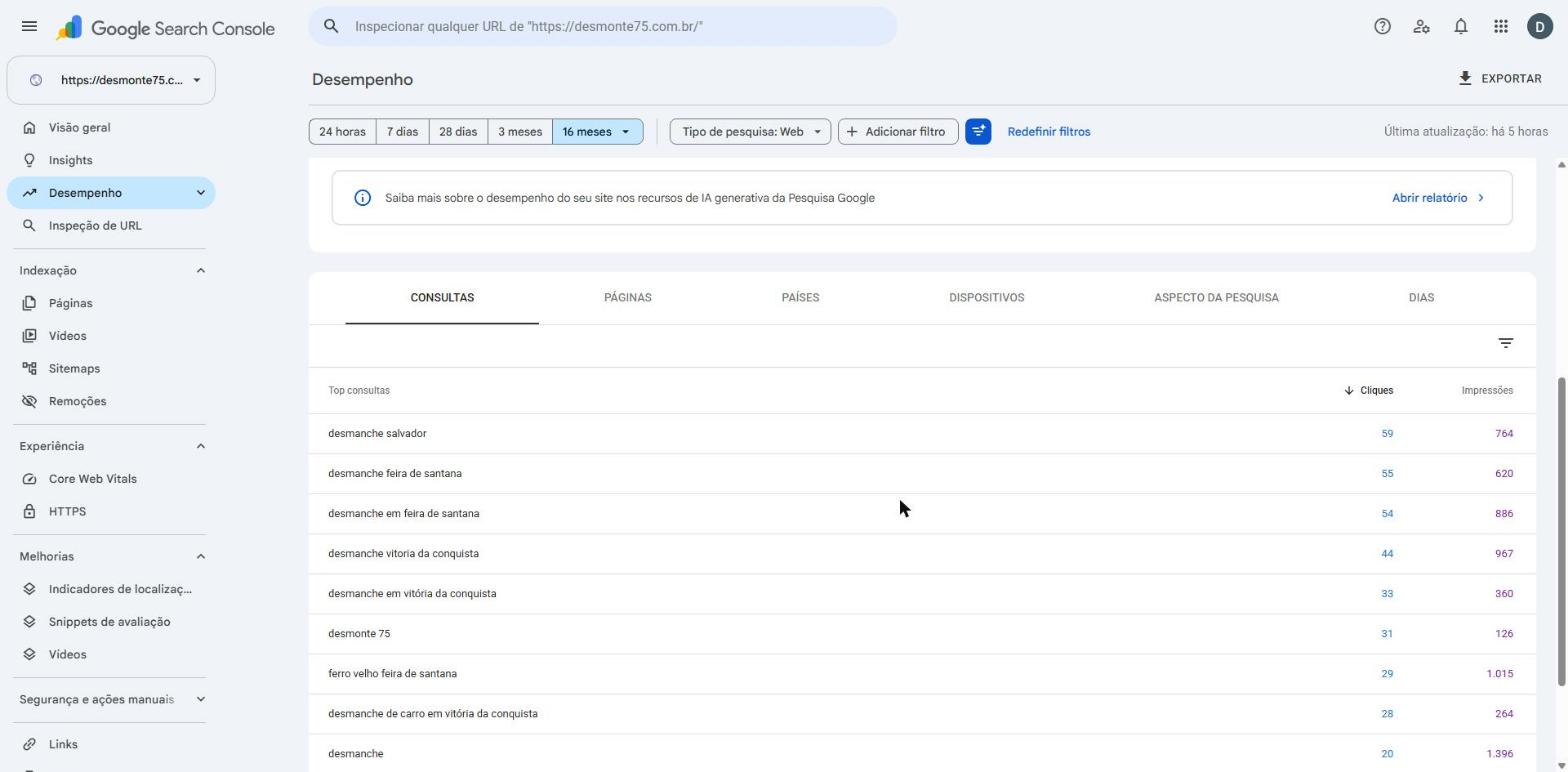Viewport: 1568px width, 772px height.
Task: Collapse the Indexação section
Action: click(x=200, y=271)
